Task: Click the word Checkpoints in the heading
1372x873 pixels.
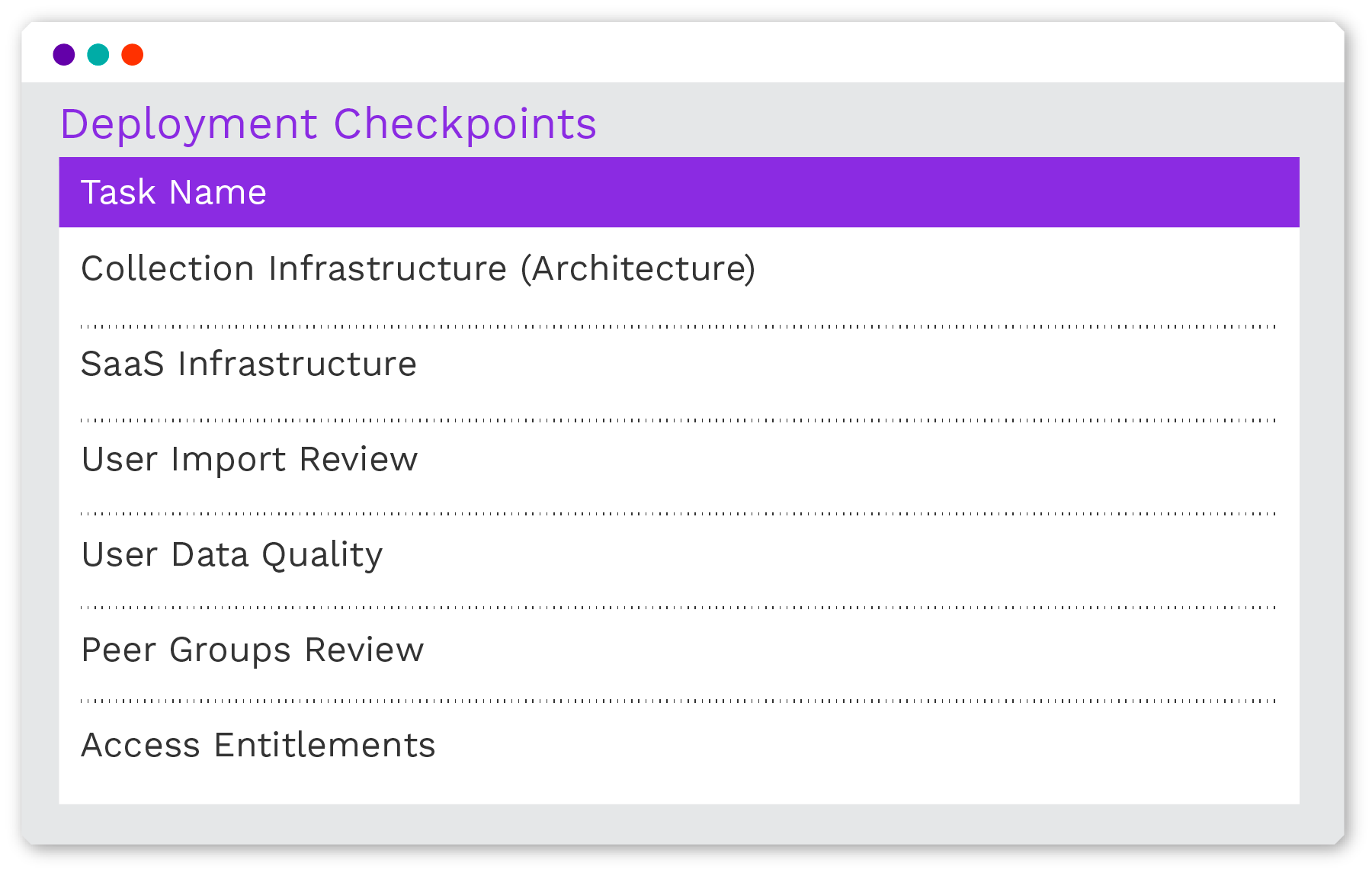Action: click(x=465, y=124)
